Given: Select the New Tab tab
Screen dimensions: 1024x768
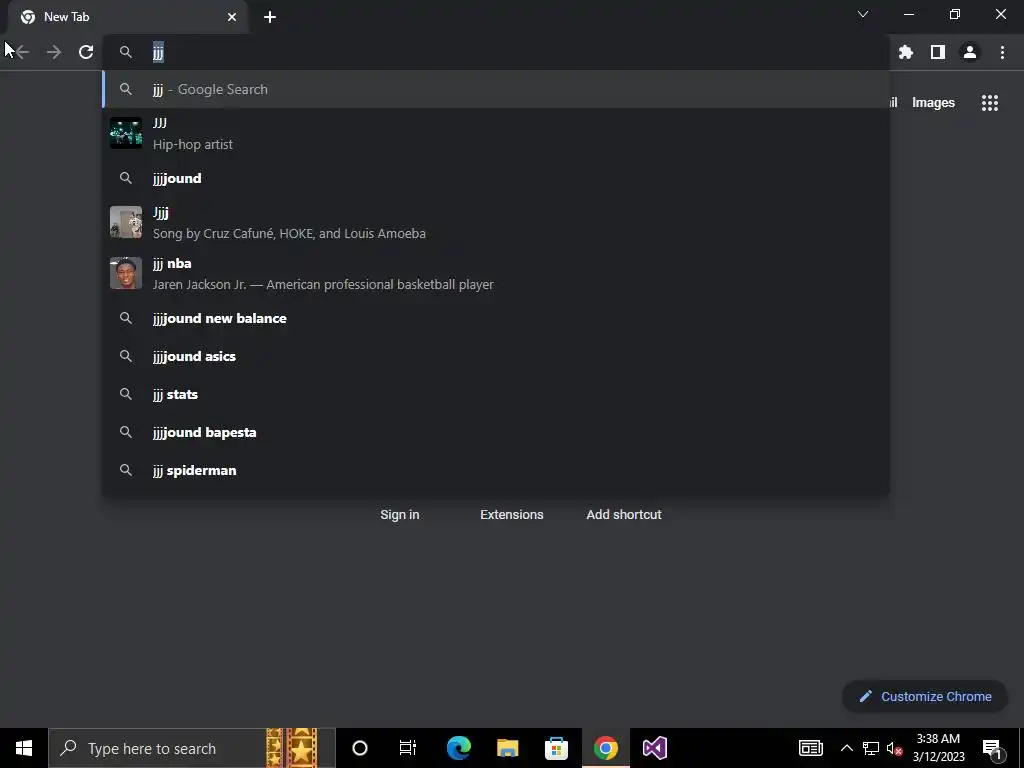Looking at the screenshot, I should tap(127, 17).
